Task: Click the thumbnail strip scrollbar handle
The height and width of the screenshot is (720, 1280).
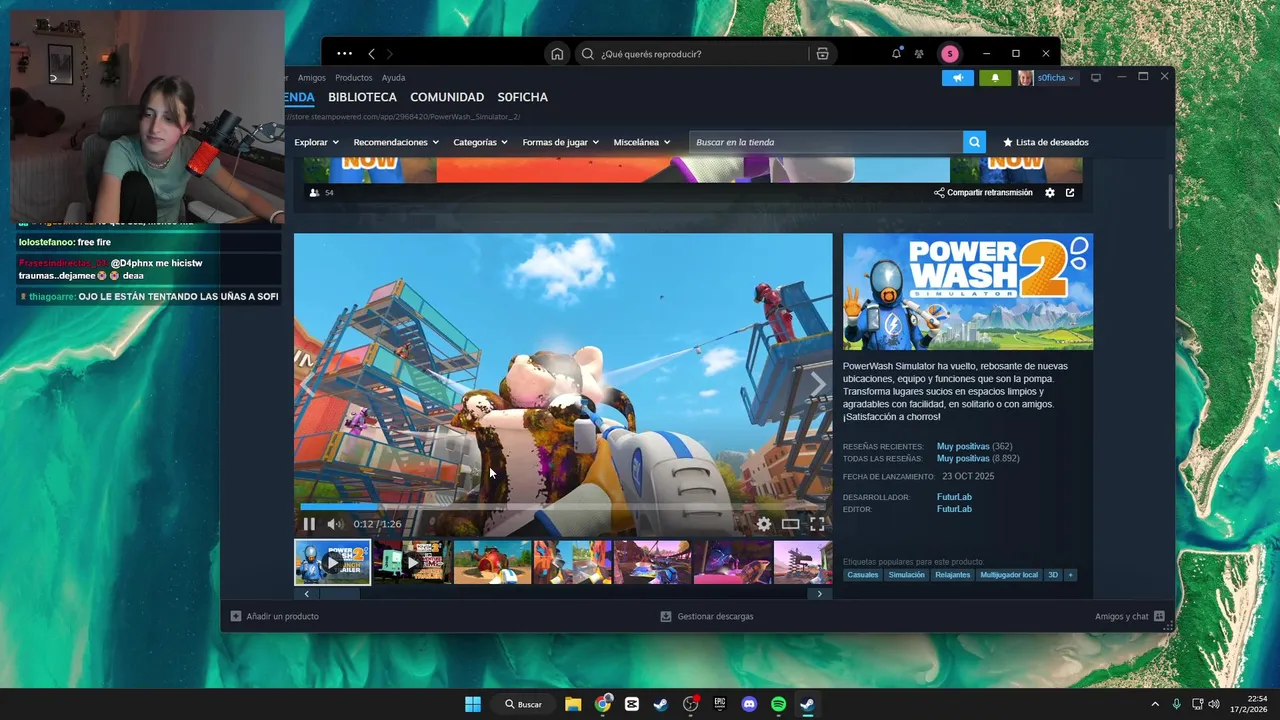Action: point(338,593)
